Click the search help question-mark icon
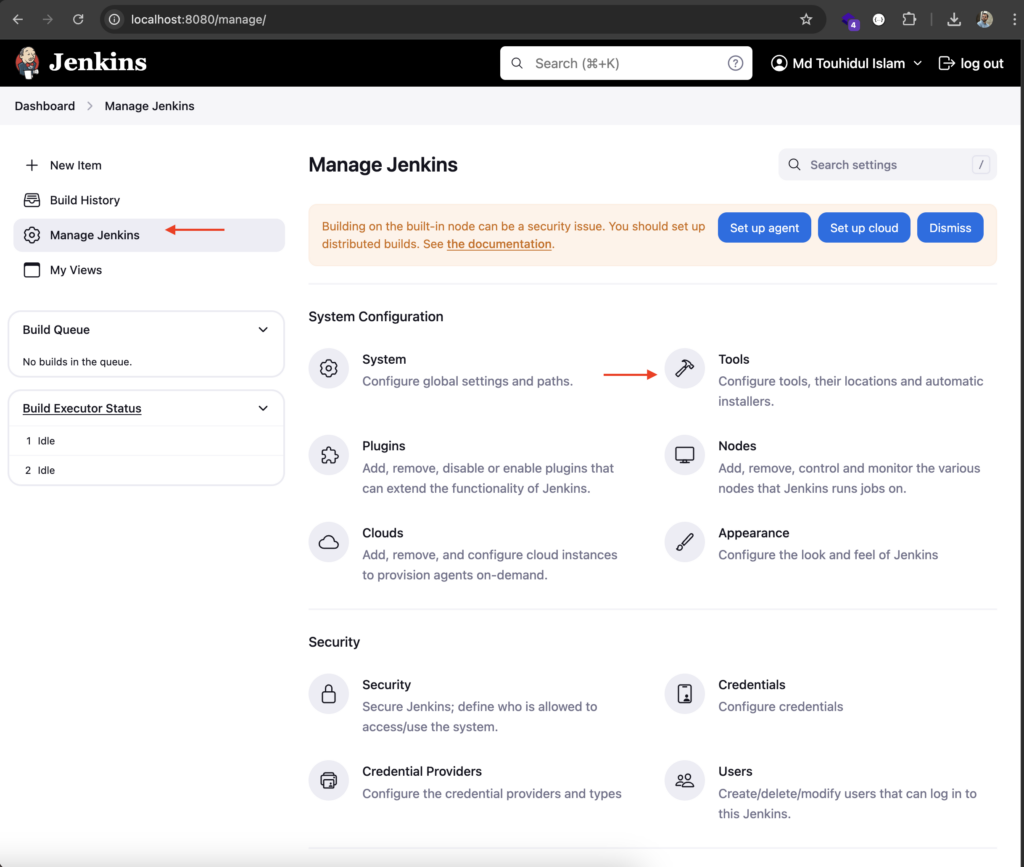 [x=735, y=63]
